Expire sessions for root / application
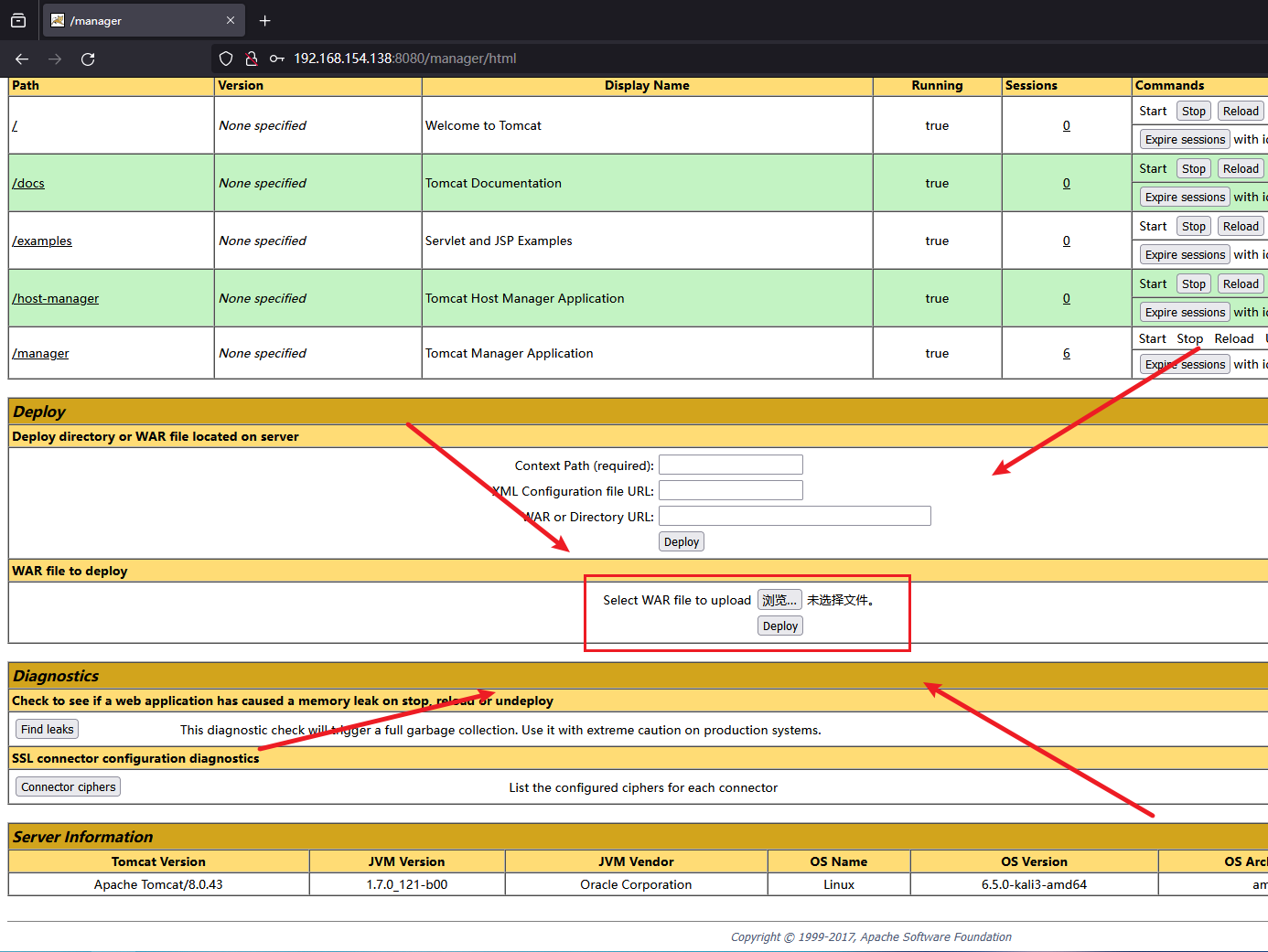This screenshot has height=952, width=1268. (1185, 139)
